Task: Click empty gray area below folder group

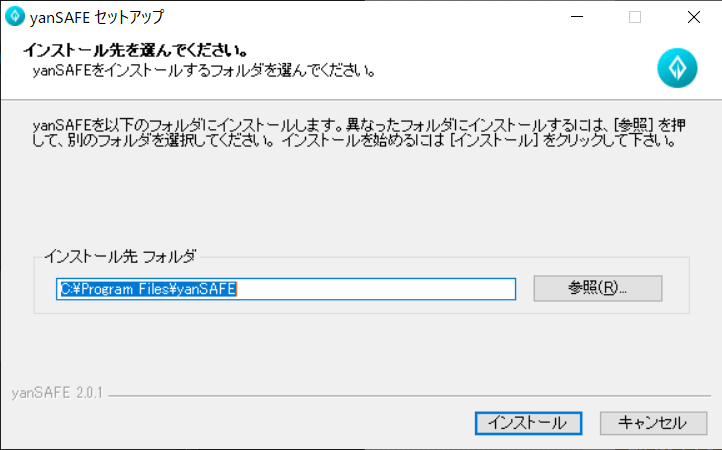Action: (360, 345)
